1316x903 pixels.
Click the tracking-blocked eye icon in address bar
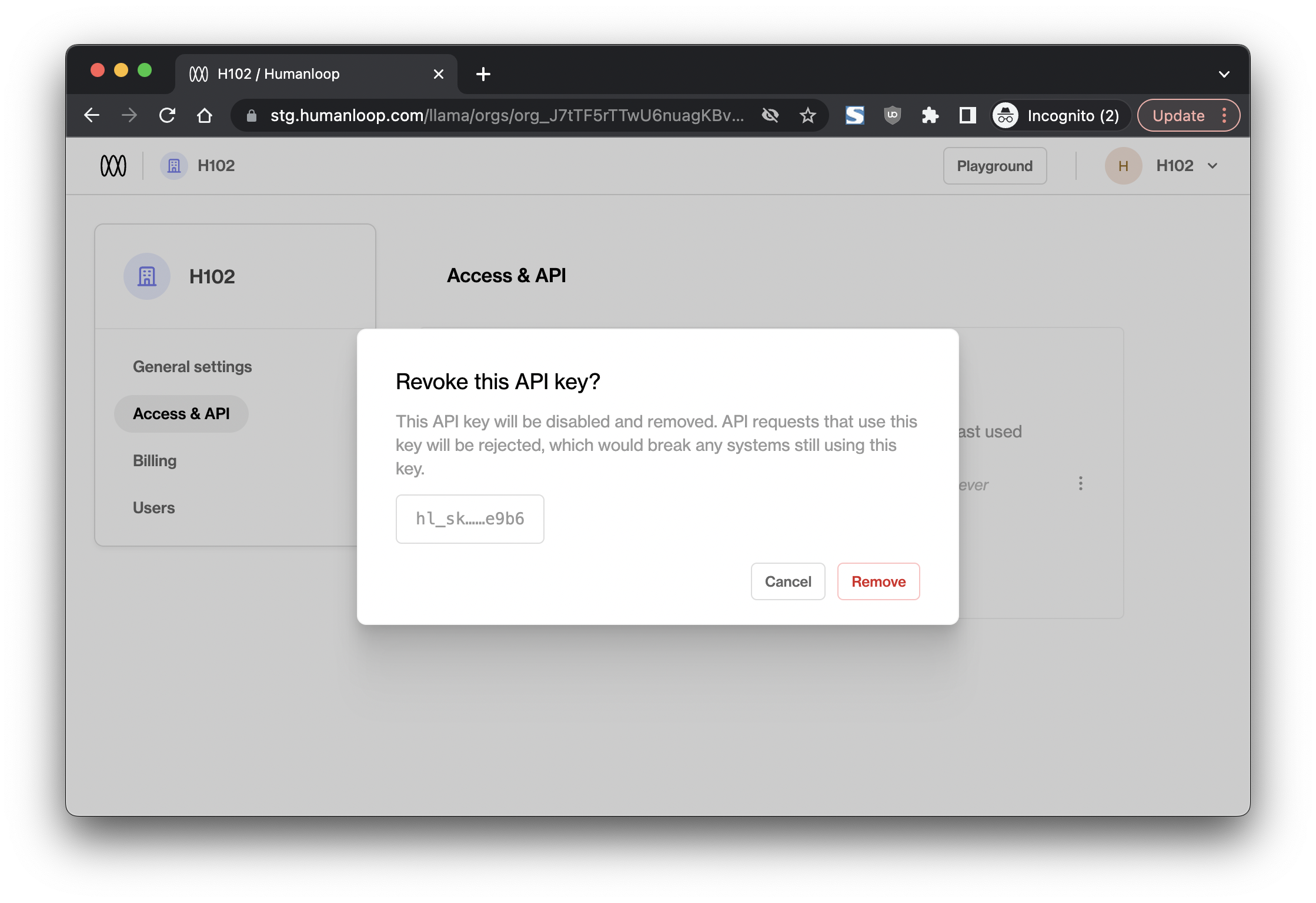(770, 115)
